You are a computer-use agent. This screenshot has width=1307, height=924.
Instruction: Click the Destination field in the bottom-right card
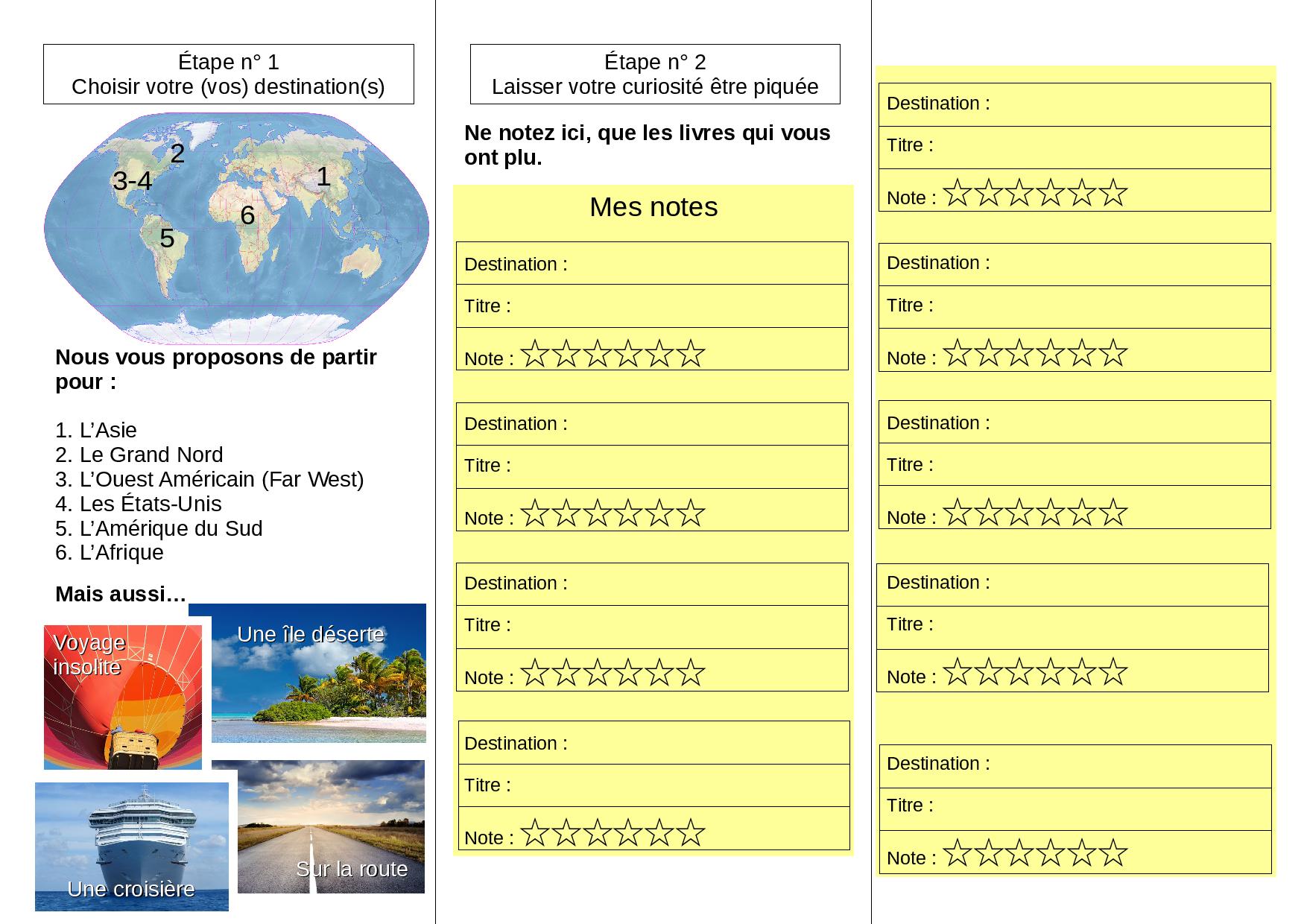click(1075, 765)
